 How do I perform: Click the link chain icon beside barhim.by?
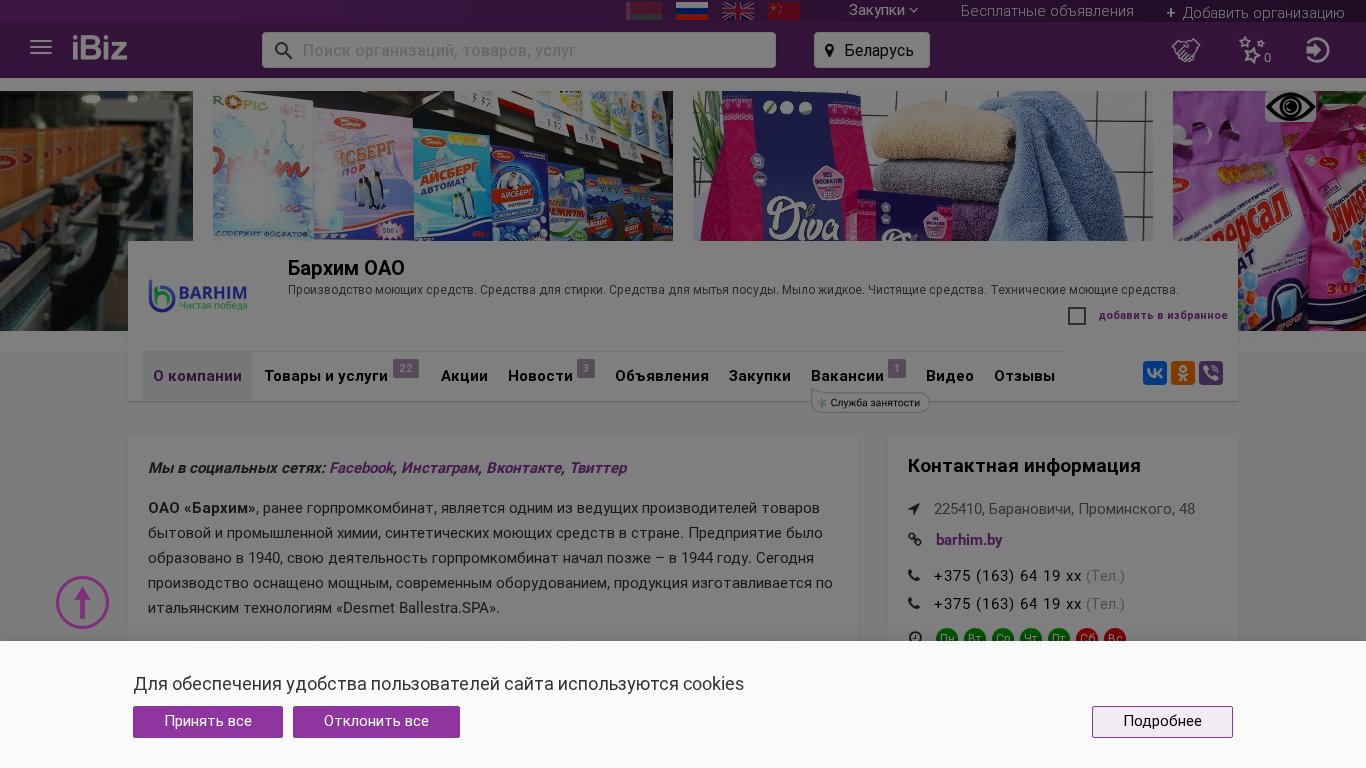point(914,540)
